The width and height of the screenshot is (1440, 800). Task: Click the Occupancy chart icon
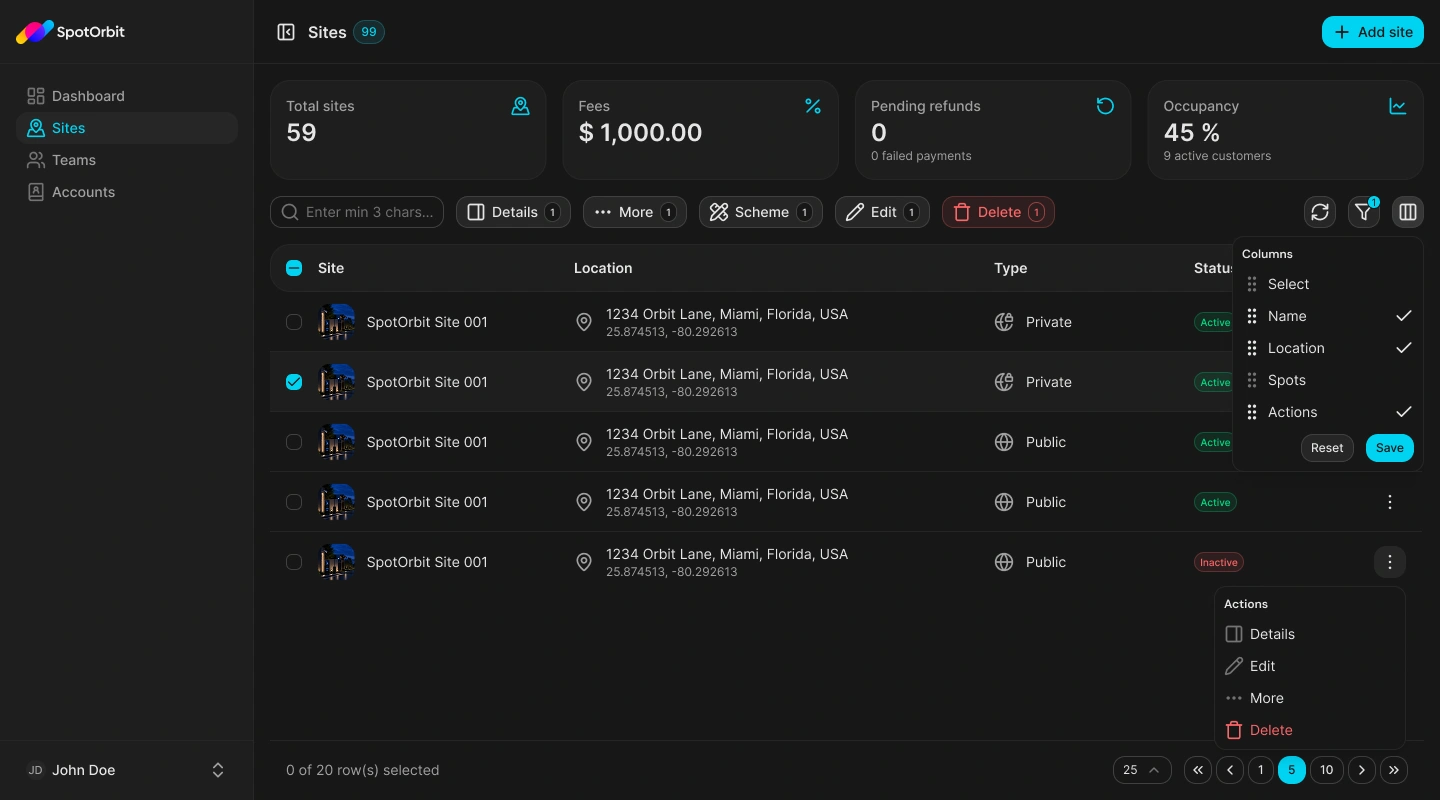click(x=1398, y=106)
